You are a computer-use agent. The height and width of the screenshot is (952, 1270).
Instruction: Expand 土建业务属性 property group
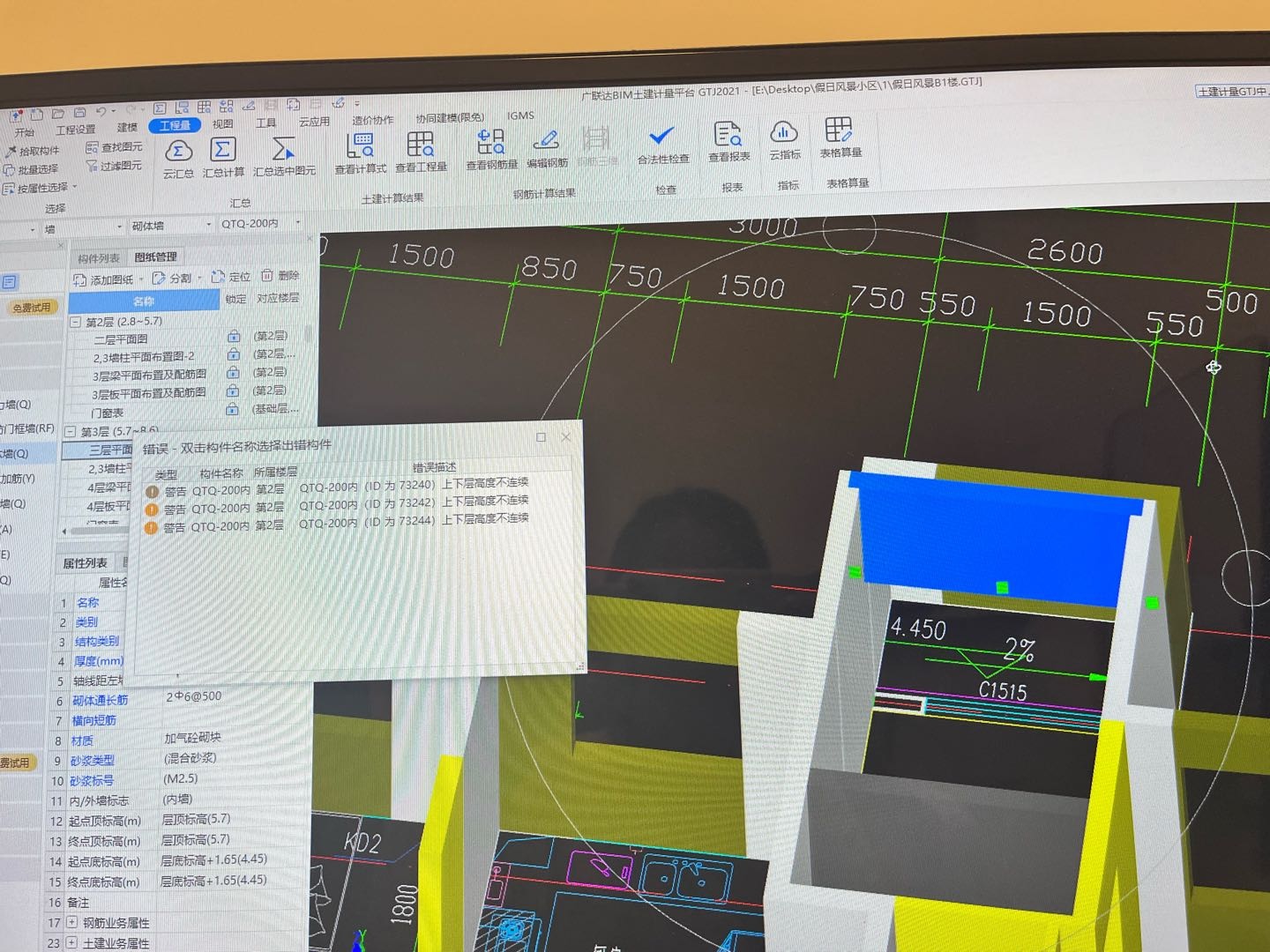(72, 943)
